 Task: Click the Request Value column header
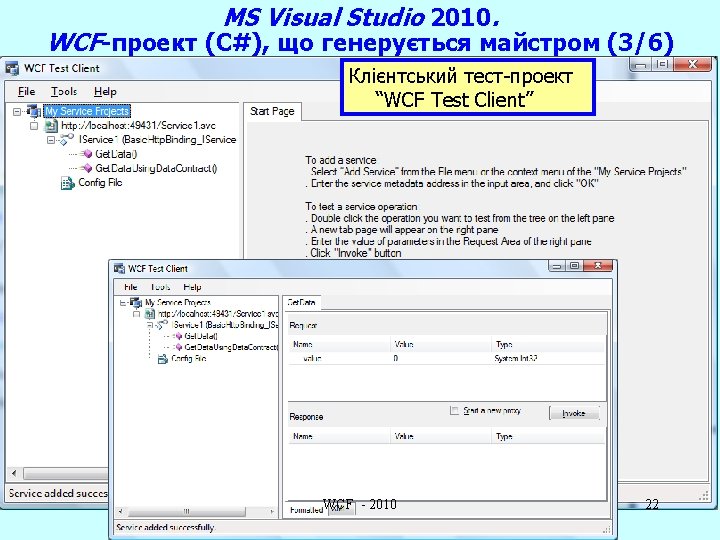(441, 344)
